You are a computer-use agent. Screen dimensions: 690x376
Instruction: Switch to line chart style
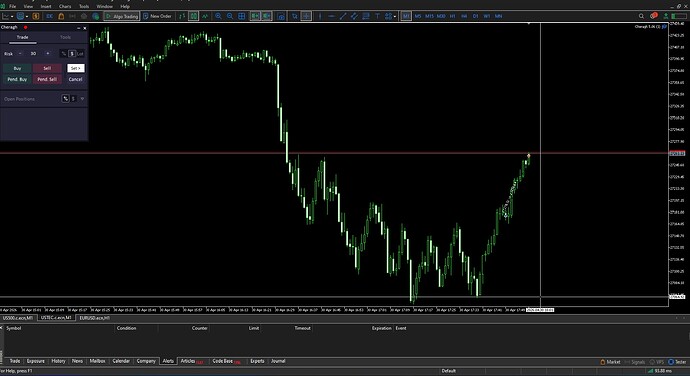[205, 16]
